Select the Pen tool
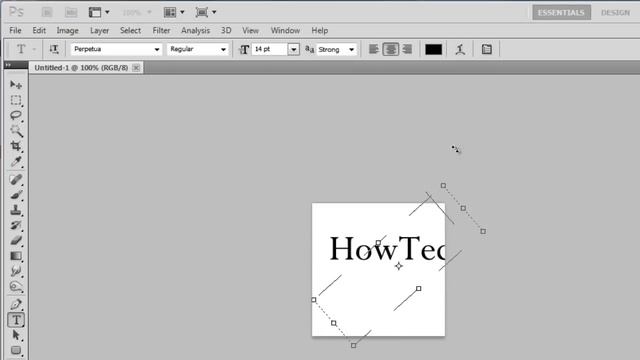Screen dimensions: 640x360 pos(16,304)
